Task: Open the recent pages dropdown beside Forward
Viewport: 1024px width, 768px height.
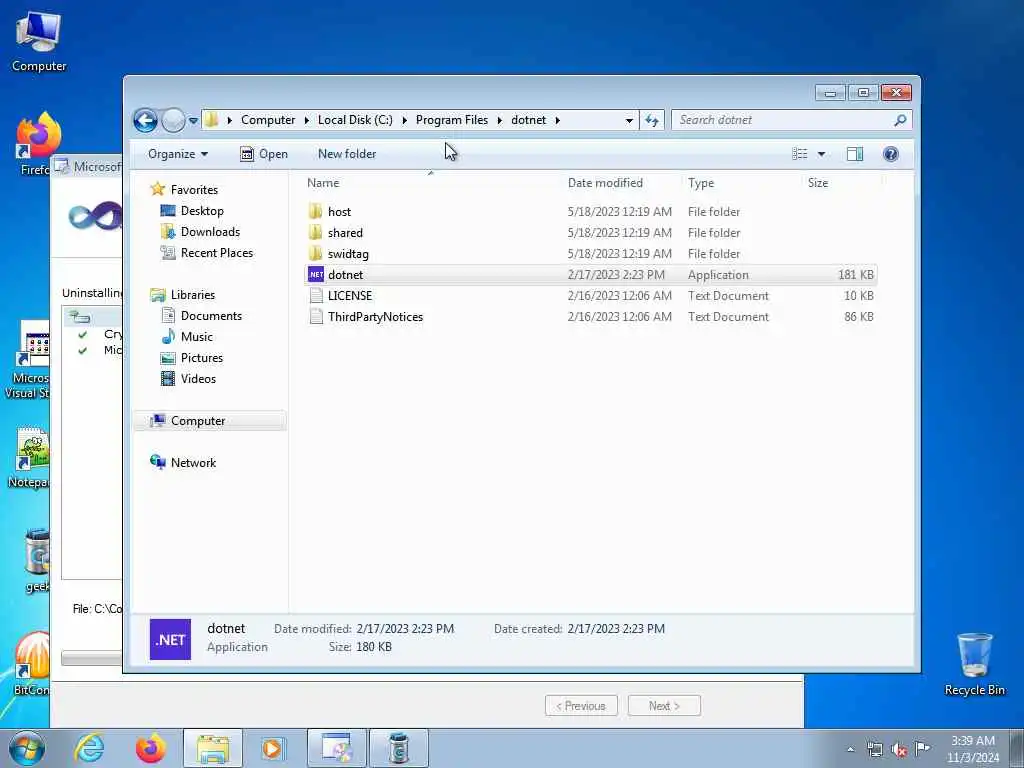Action: [193, 121]
